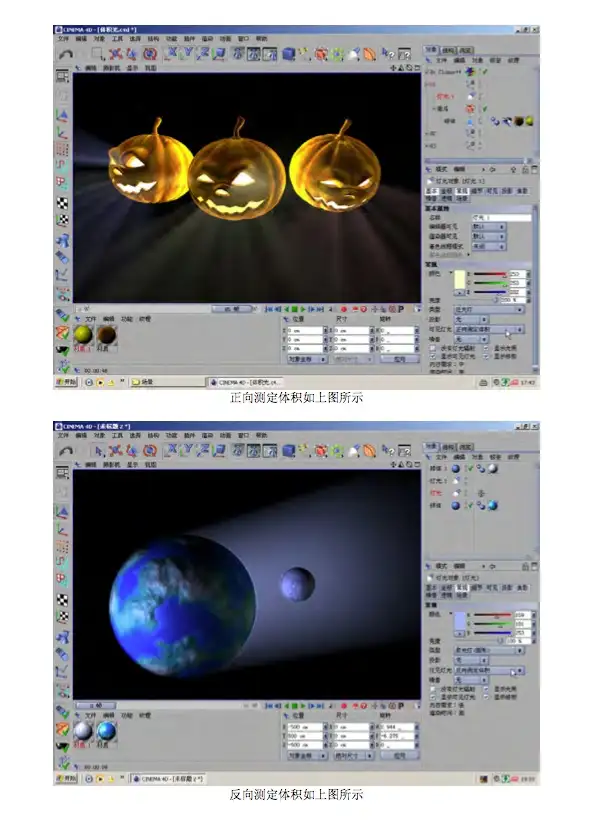Screen dimensions: 595x838
Task: Click the light name input field in pumpkin window
Action: click(x=501, y=218)
